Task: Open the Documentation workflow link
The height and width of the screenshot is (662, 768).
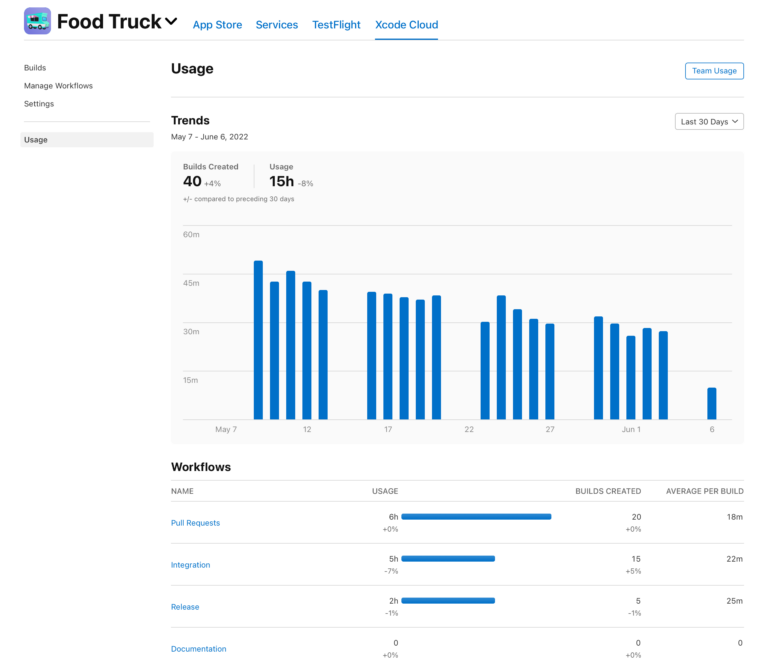Action: coord(198,649)
